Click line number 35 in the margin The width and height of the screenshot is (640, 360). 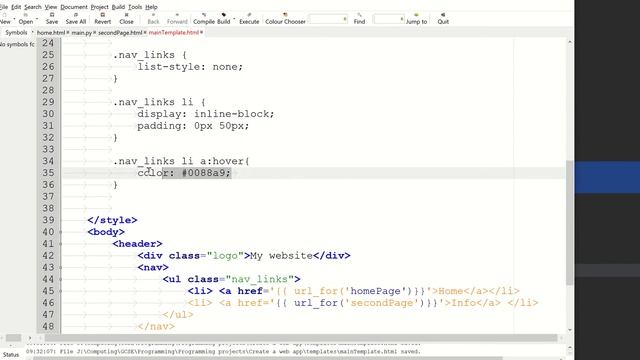pos(48,173)
